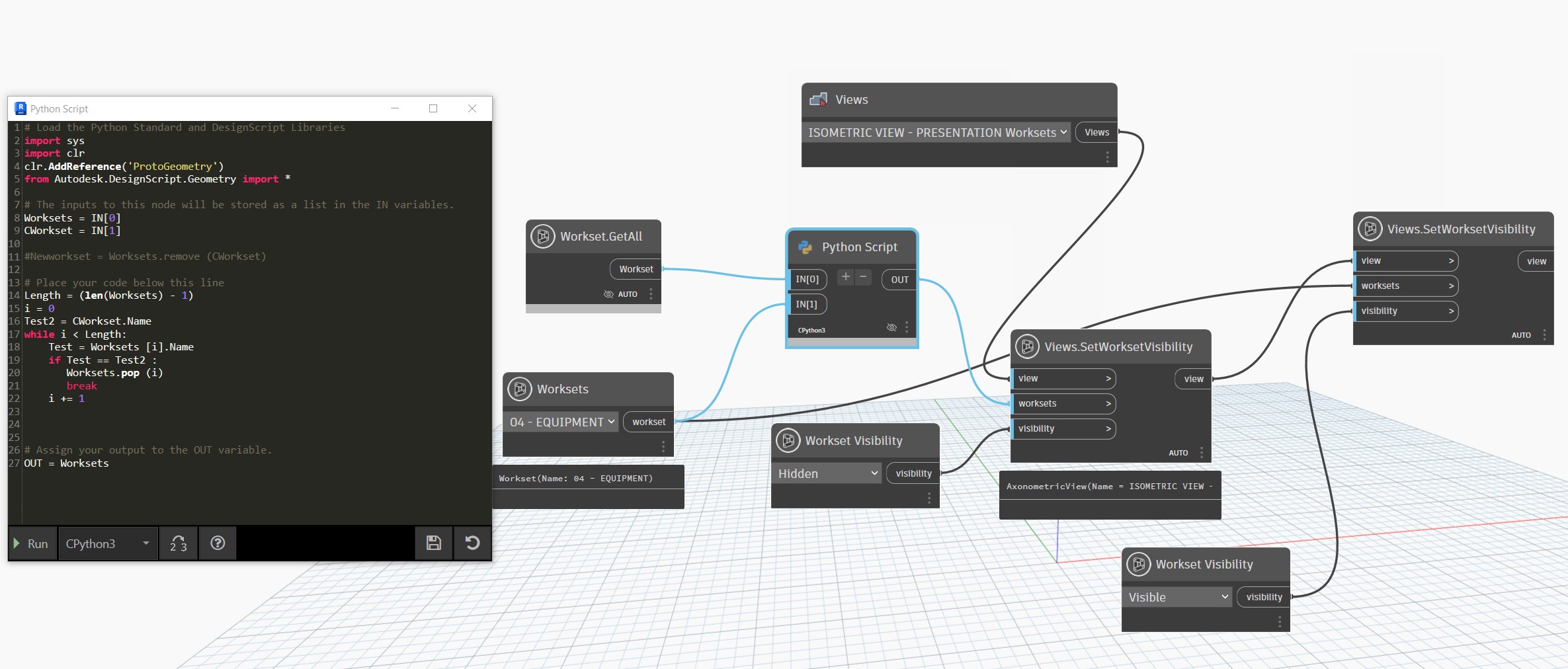Open the Views node dropdown ISOMETRIC VIEW
This screenshot has width=1568, height=669.
coord(936,133)
